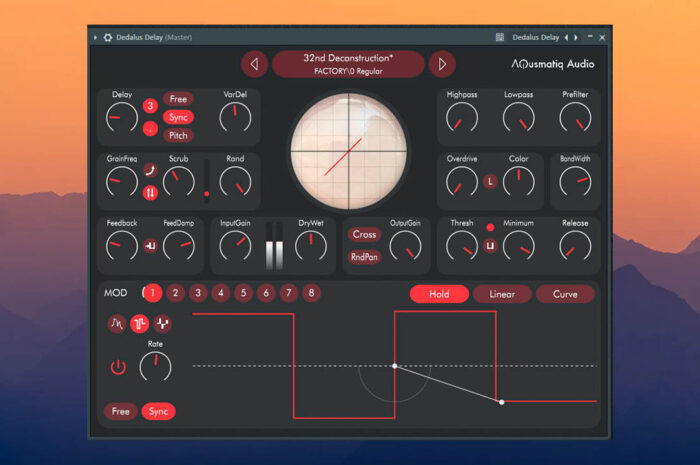Click the Release knob

(x=575, y=245)
